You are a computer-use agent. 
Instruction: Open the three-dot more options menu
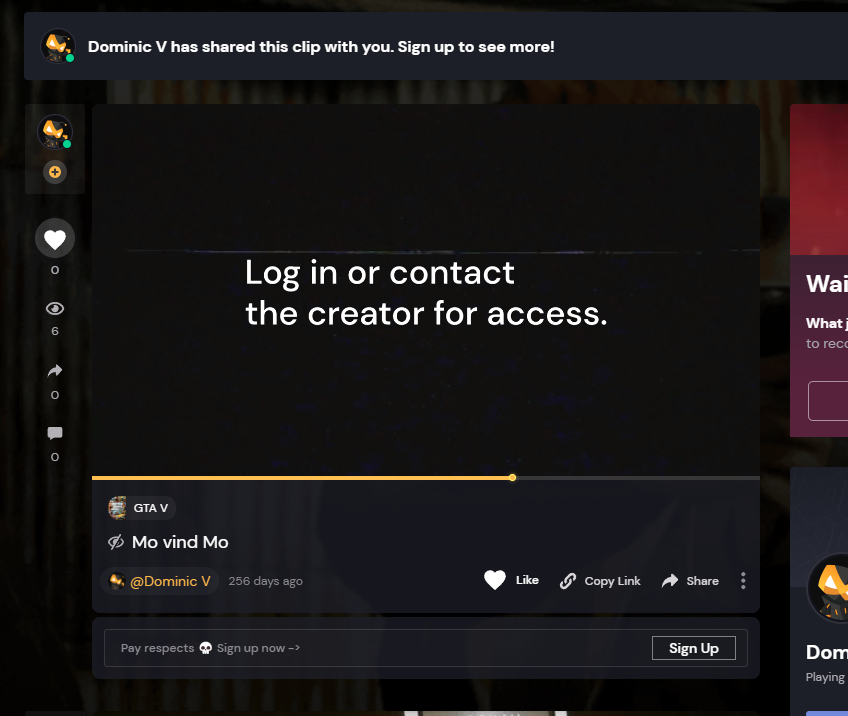[x=743, y=580]
